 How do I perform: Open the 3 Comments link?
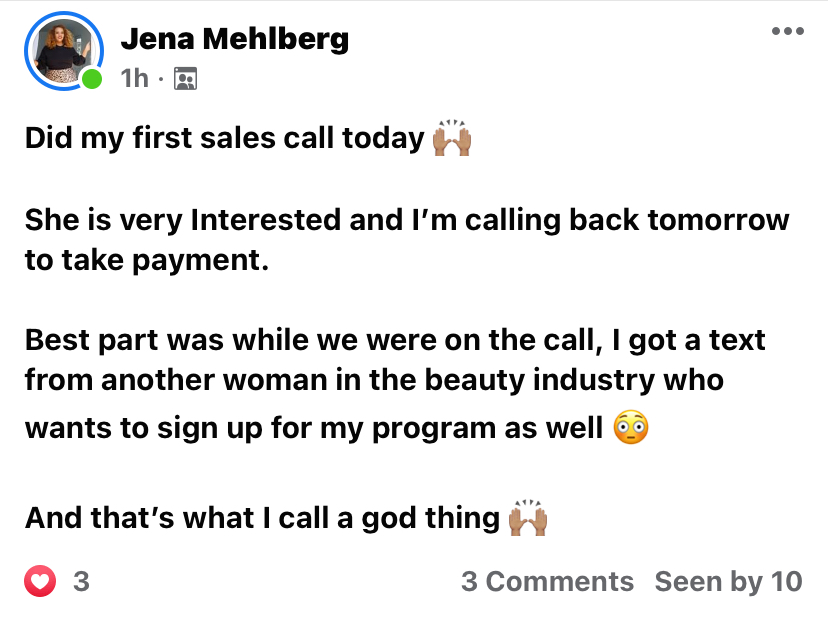(547, 581)
